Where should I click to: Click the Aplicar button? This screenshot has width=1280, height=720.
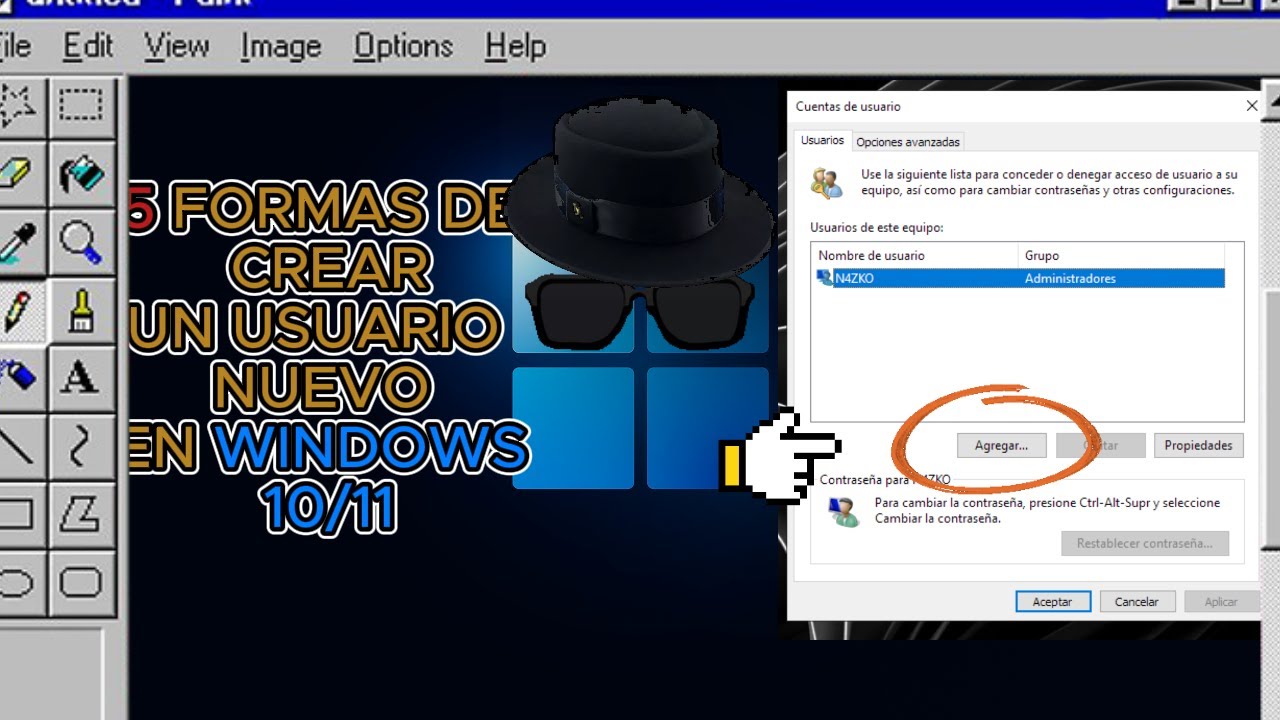(1221, 602)
